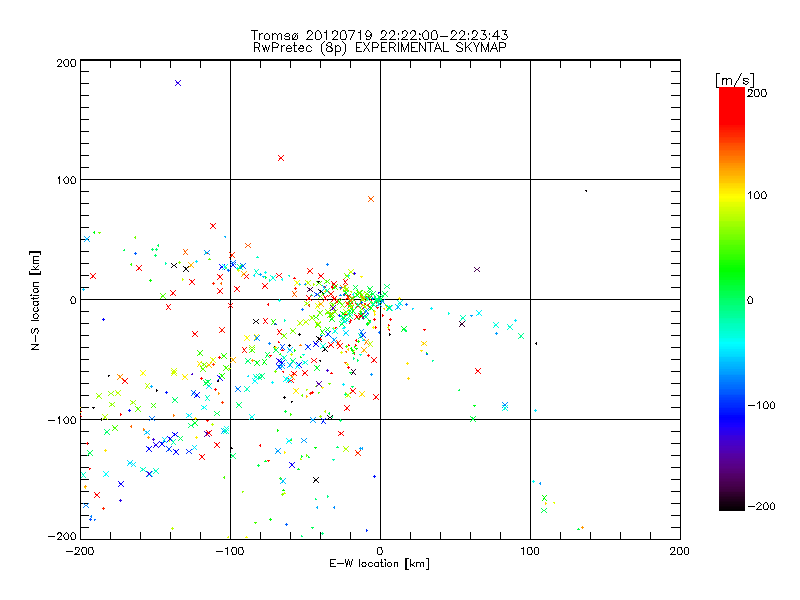800x600 pixels.
Task: Click the orange cross marker just below 100 km line
Action: 371,199
